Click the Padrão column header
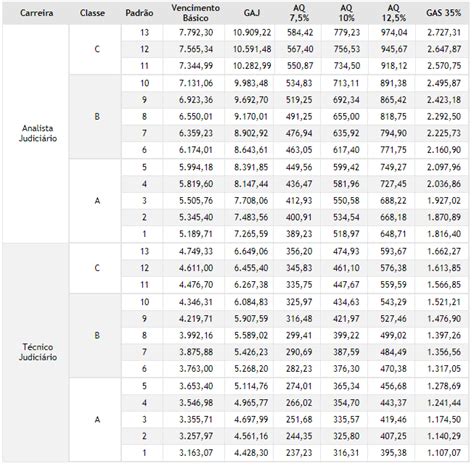This screenshot has height=466, width=474. (139, 13)
